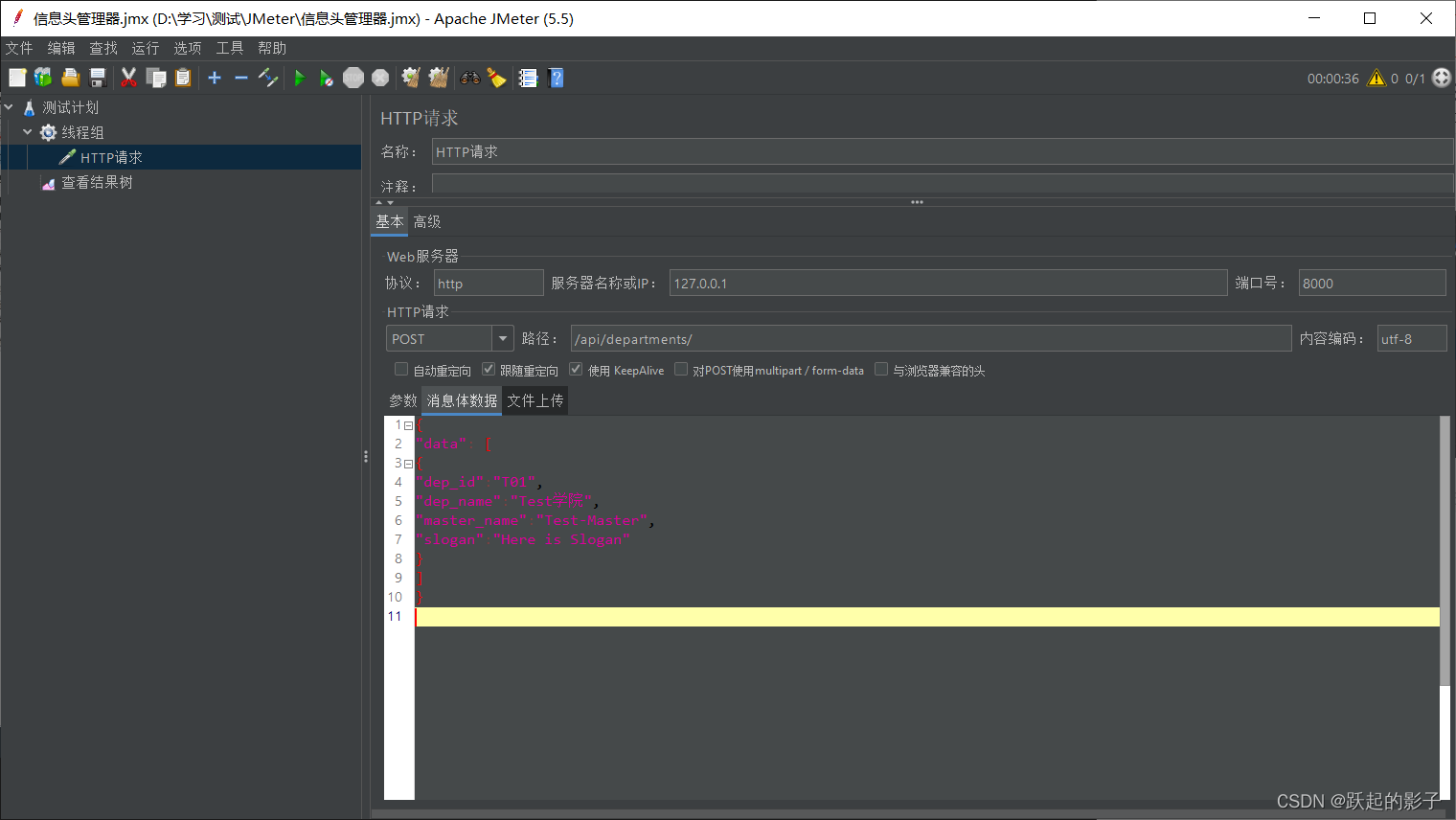Click the 名称 input field

pos(943,151)
